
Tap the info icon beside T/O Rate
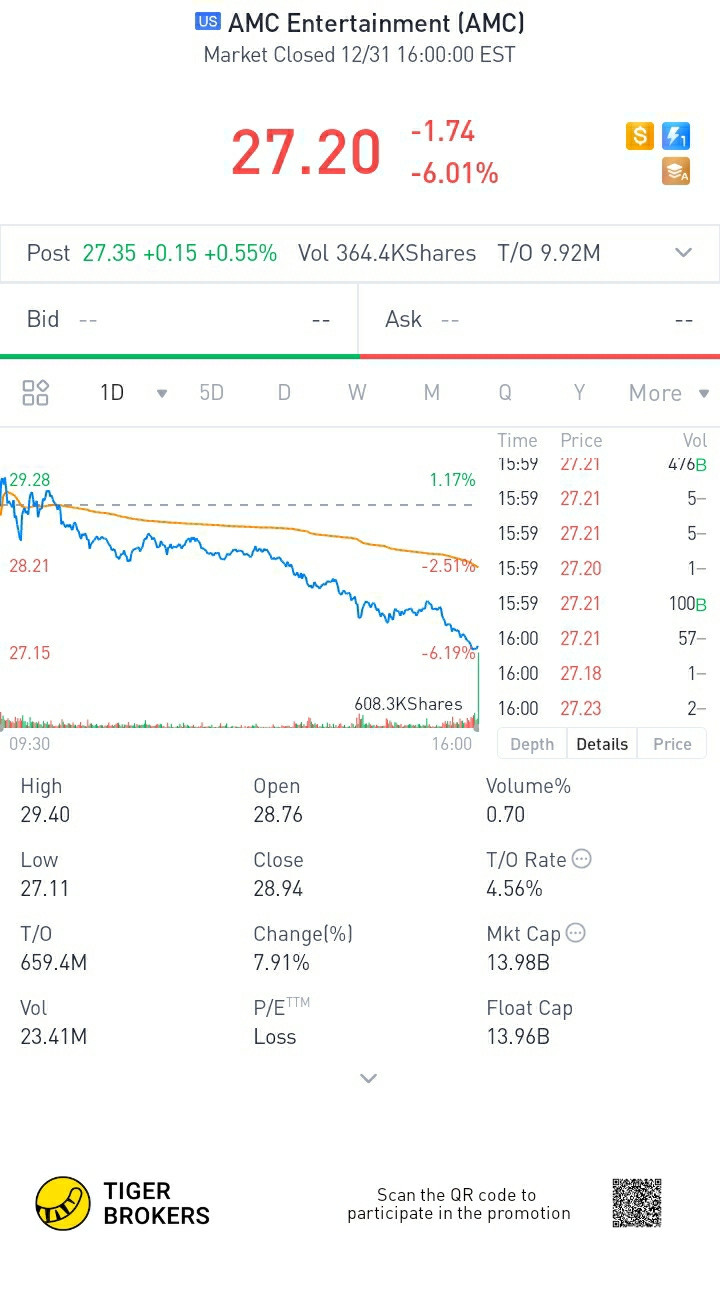pos(581,859)
